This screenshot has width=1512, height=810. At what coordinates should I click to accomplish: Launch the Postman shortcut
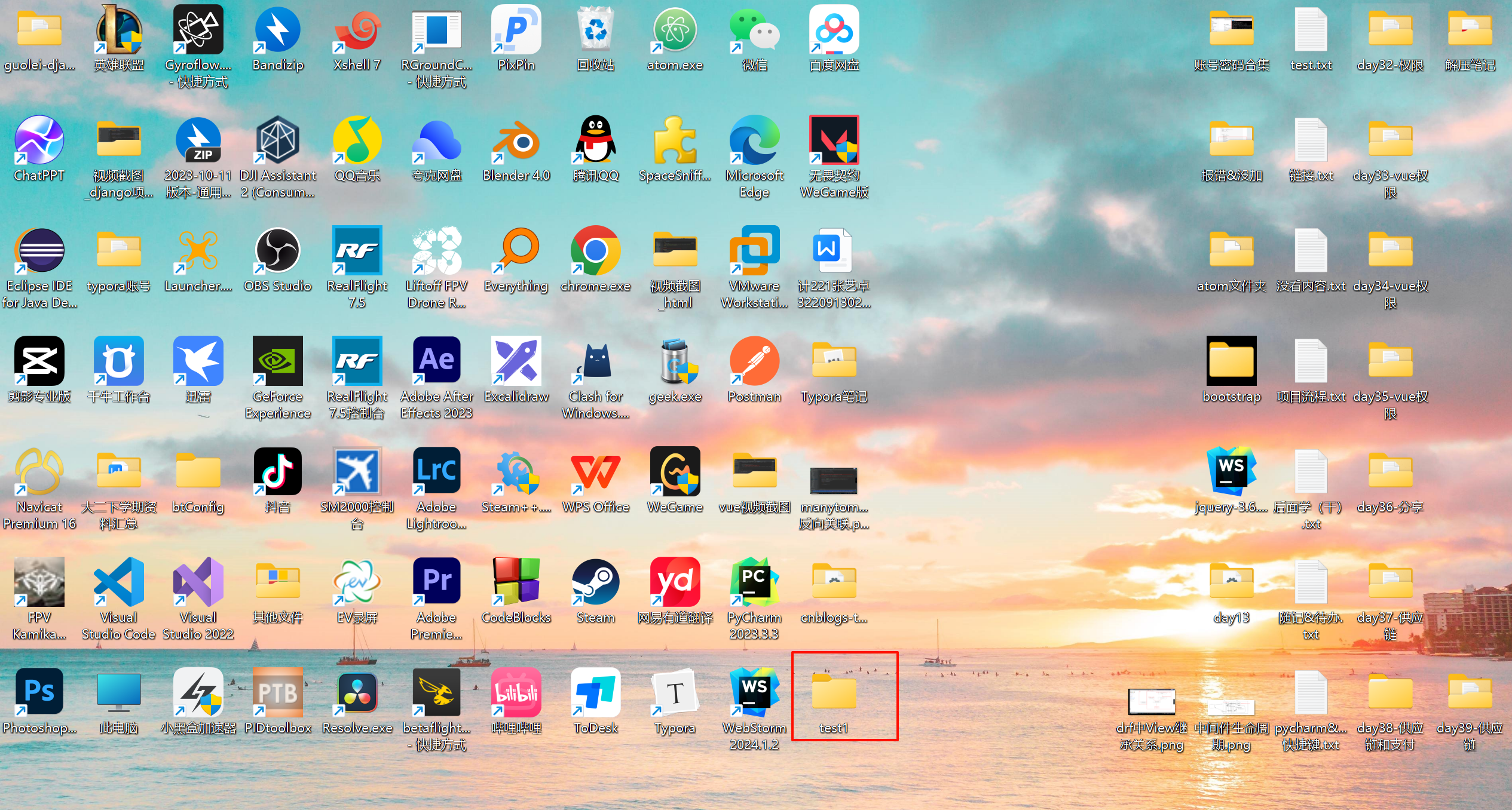755,361
